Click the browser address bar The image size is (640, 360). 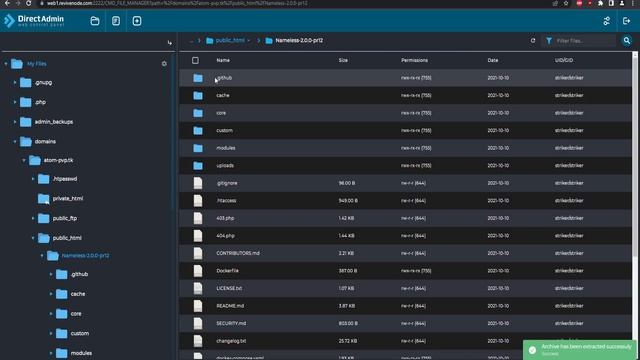point(294,3)
